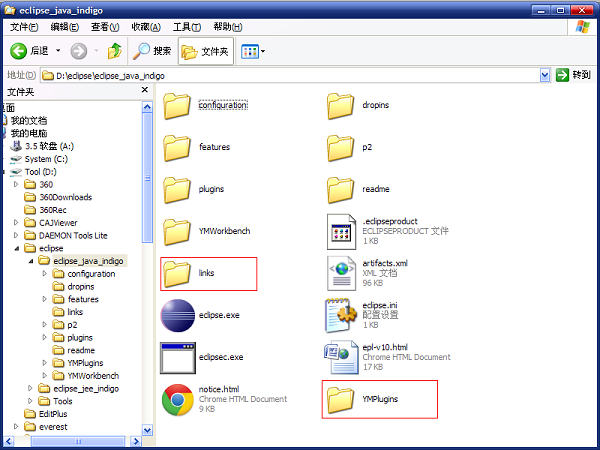Expand the everest tree node
The image size is (600, 450).
tap(16, 426)
